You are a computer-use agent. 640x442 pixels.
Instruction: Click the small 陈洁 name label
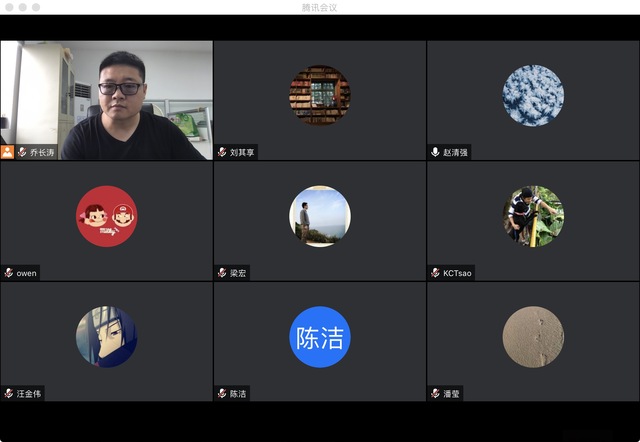(238, 394)
